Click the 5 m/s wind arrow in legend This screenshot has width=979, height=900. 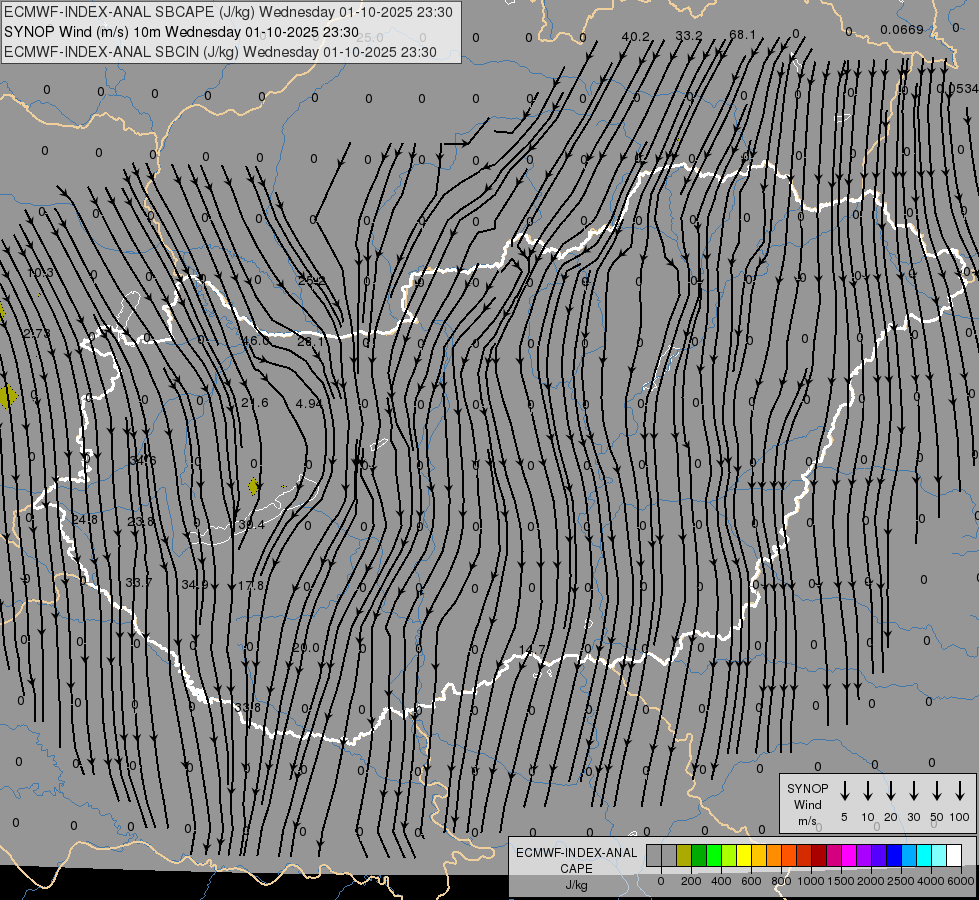(x=845, y=791)
